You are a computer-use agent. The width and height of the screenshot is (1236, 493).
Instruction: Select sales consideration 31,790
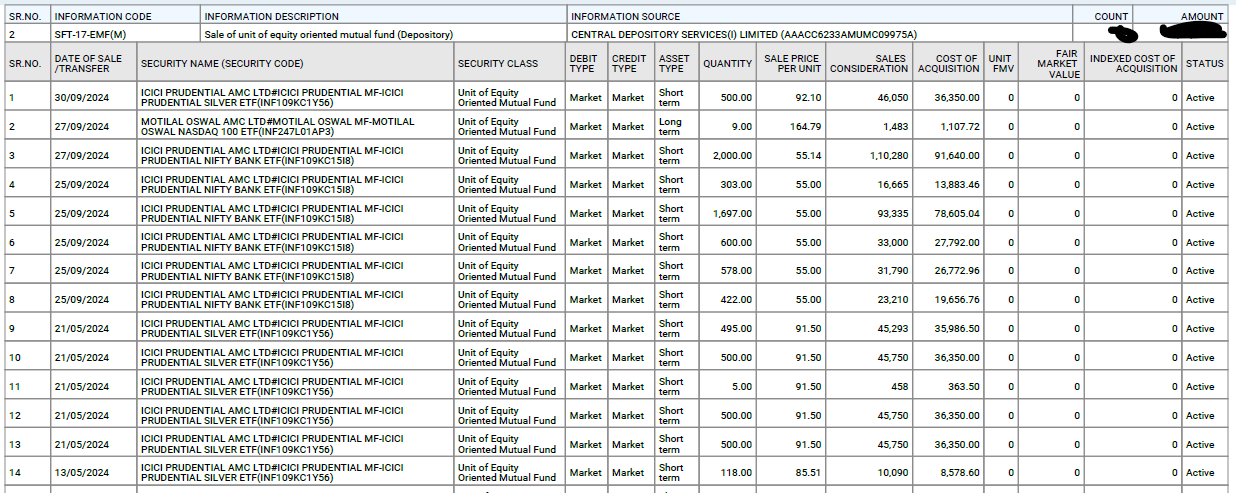pos(892,271)
